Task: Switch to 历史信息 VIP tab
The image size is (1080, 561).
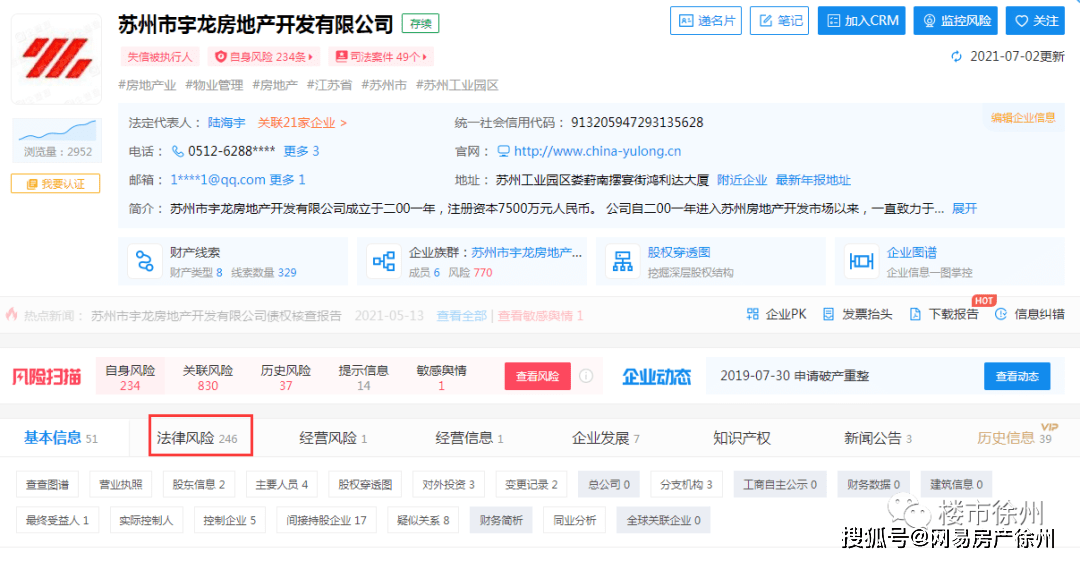Action: [x=1015, y=436]
